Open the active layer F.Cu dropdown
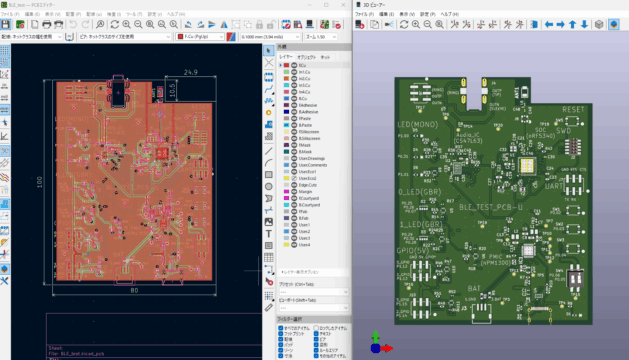Image resolution: width=629 pixels, height=360 pixels. 200,37
